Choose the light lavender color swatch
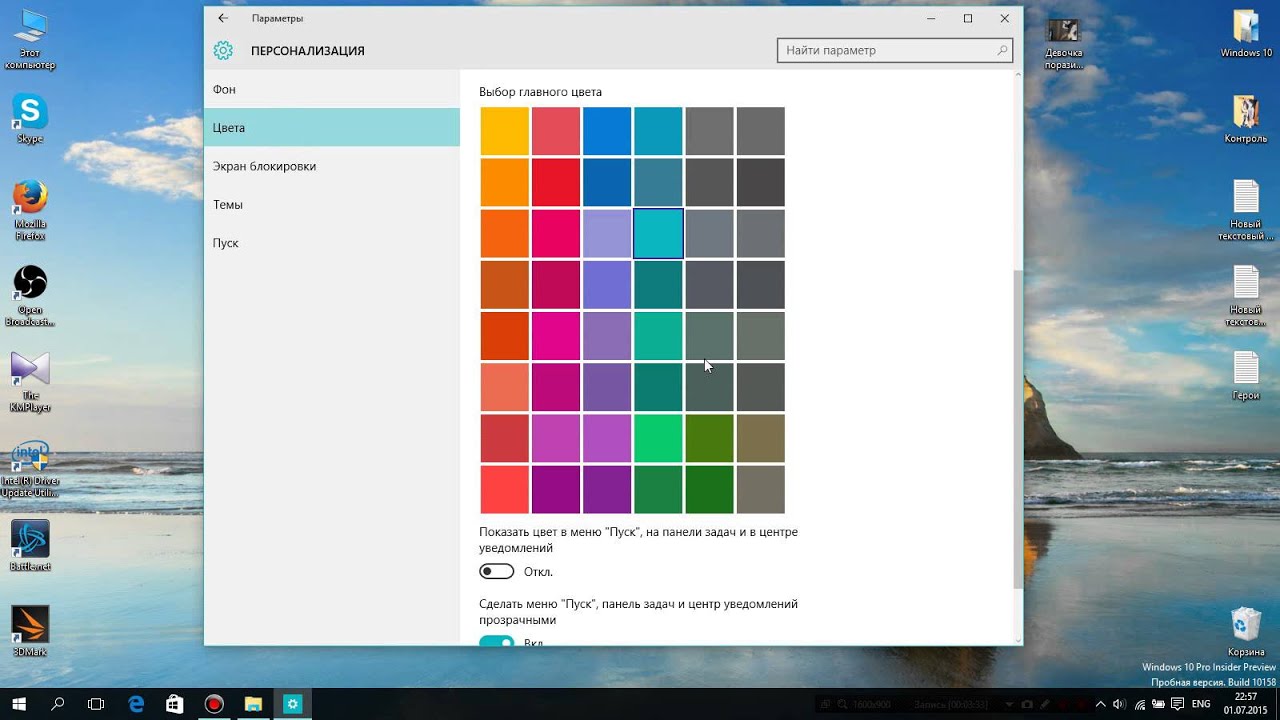 pos(607,234)
